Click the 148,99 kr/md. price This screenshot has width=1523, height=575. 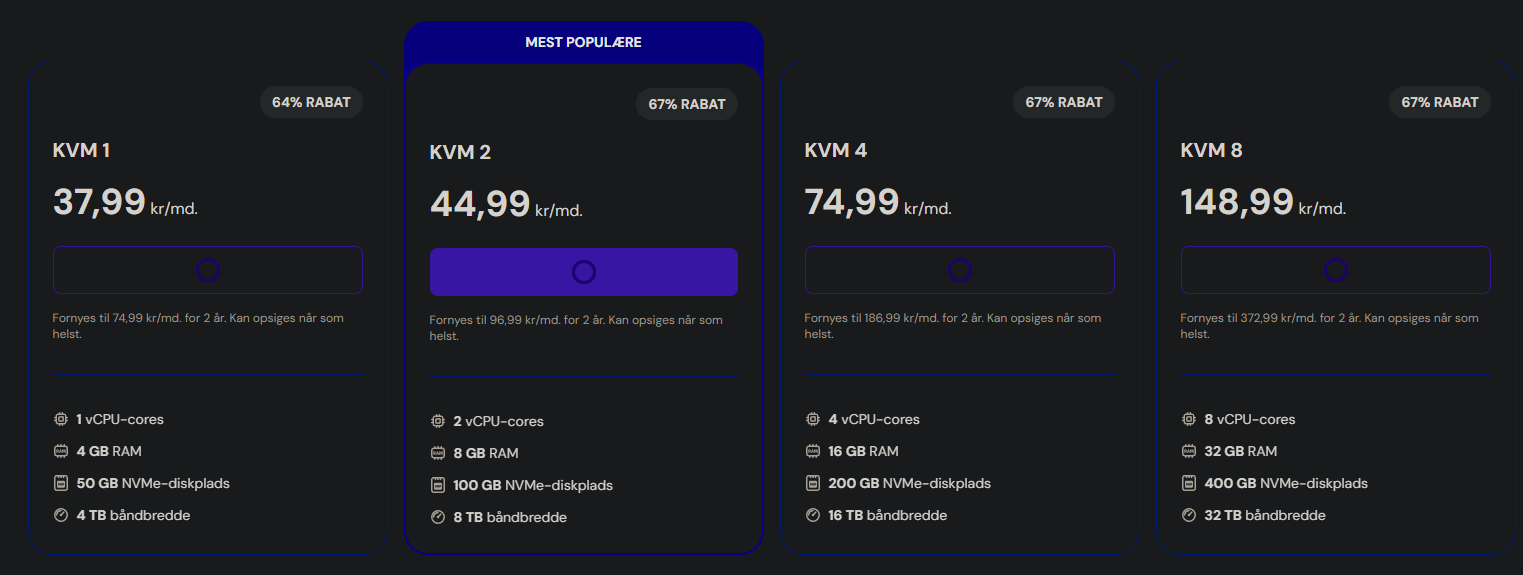[1262, 203]
